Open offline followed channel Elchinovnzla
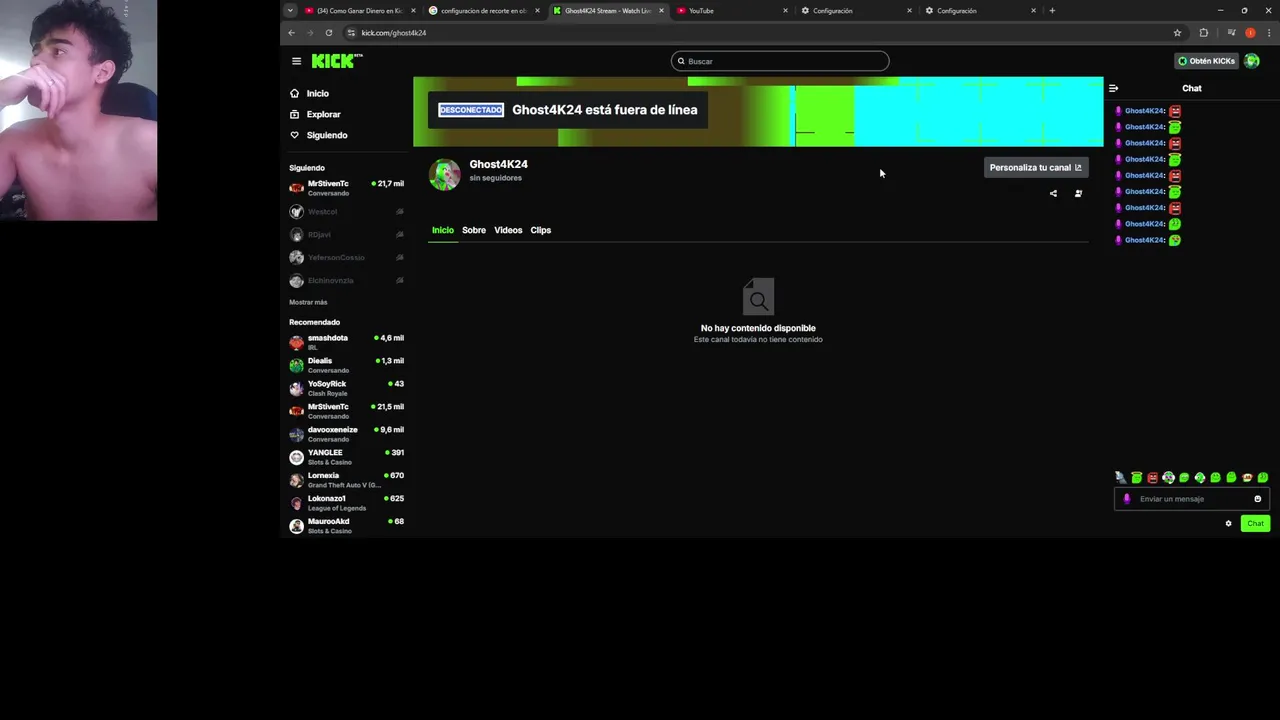 point(347,281)
